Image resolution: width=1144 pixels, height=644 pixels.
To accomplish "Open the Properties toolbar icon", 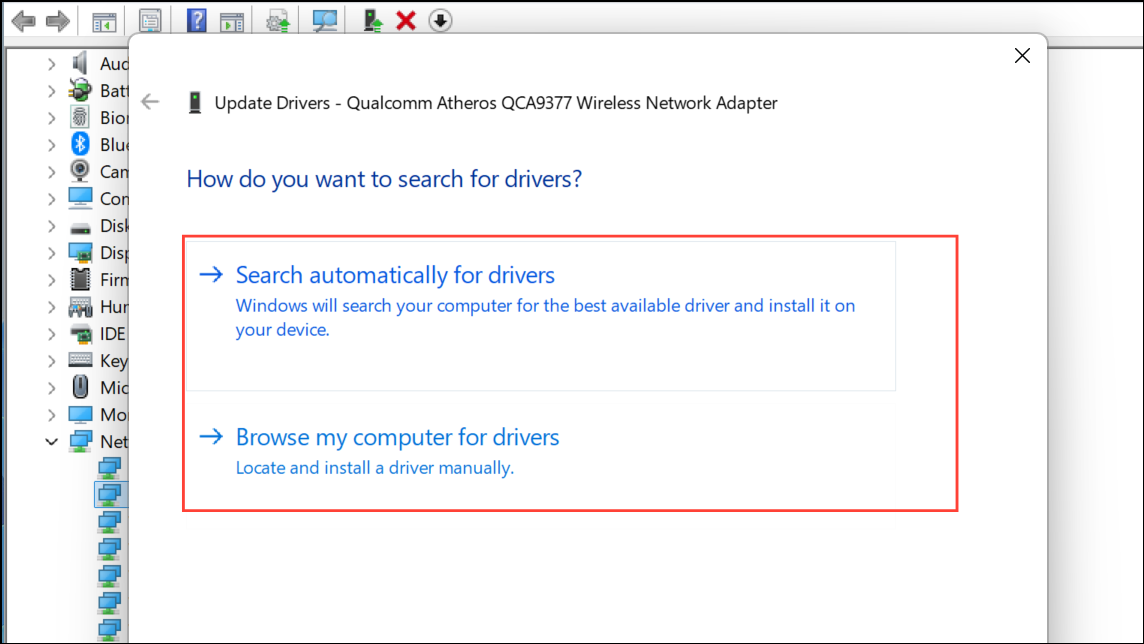I will (x=150, y=20).
